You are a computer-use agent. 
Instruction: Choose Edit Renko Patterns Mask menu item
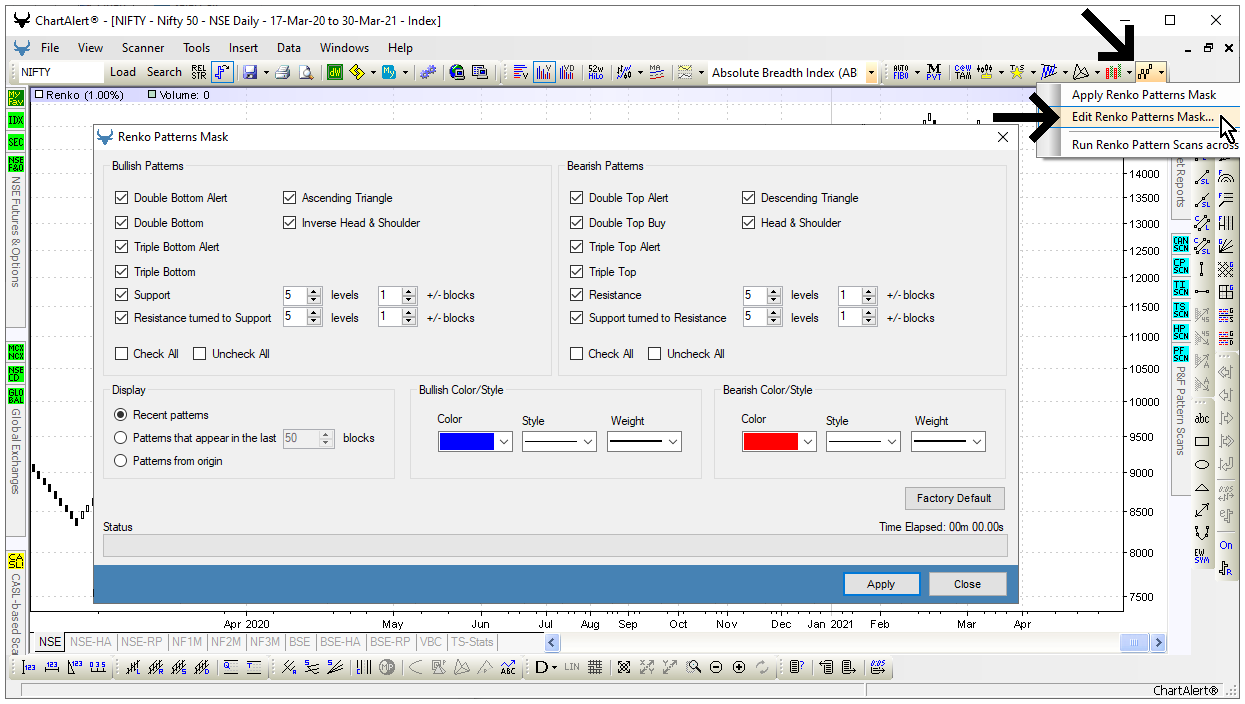pos(1143,117)
